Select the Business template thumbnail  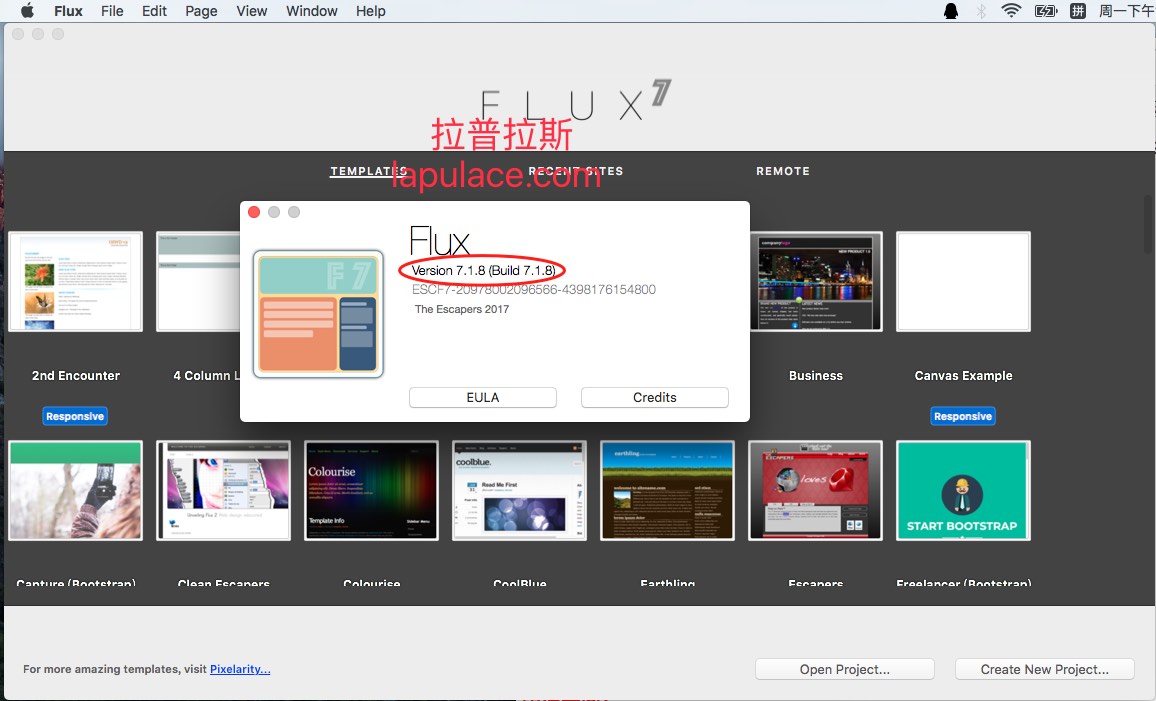[x=816, y=282]
